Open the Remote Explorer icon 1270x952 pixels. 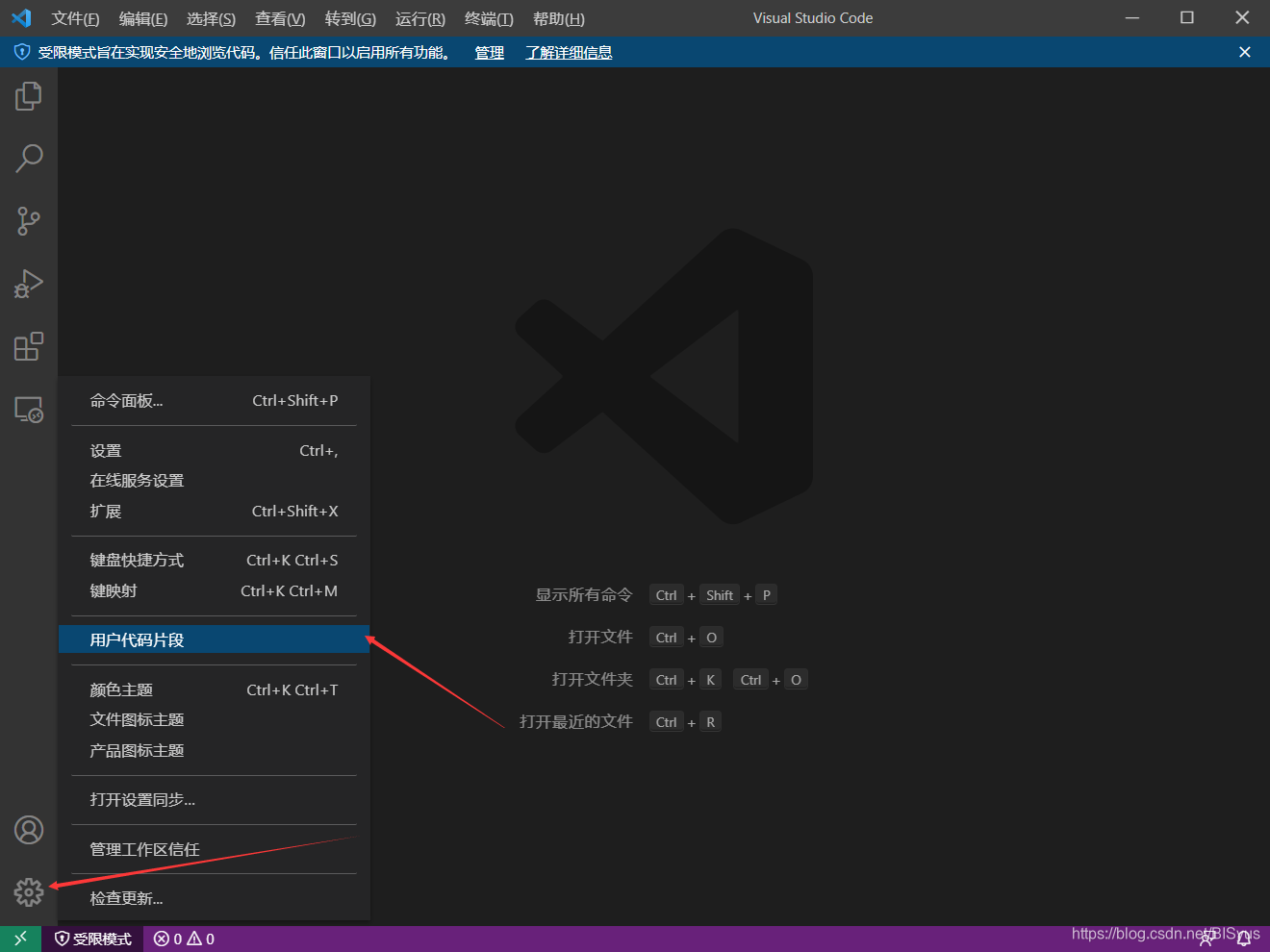[29, 409]
